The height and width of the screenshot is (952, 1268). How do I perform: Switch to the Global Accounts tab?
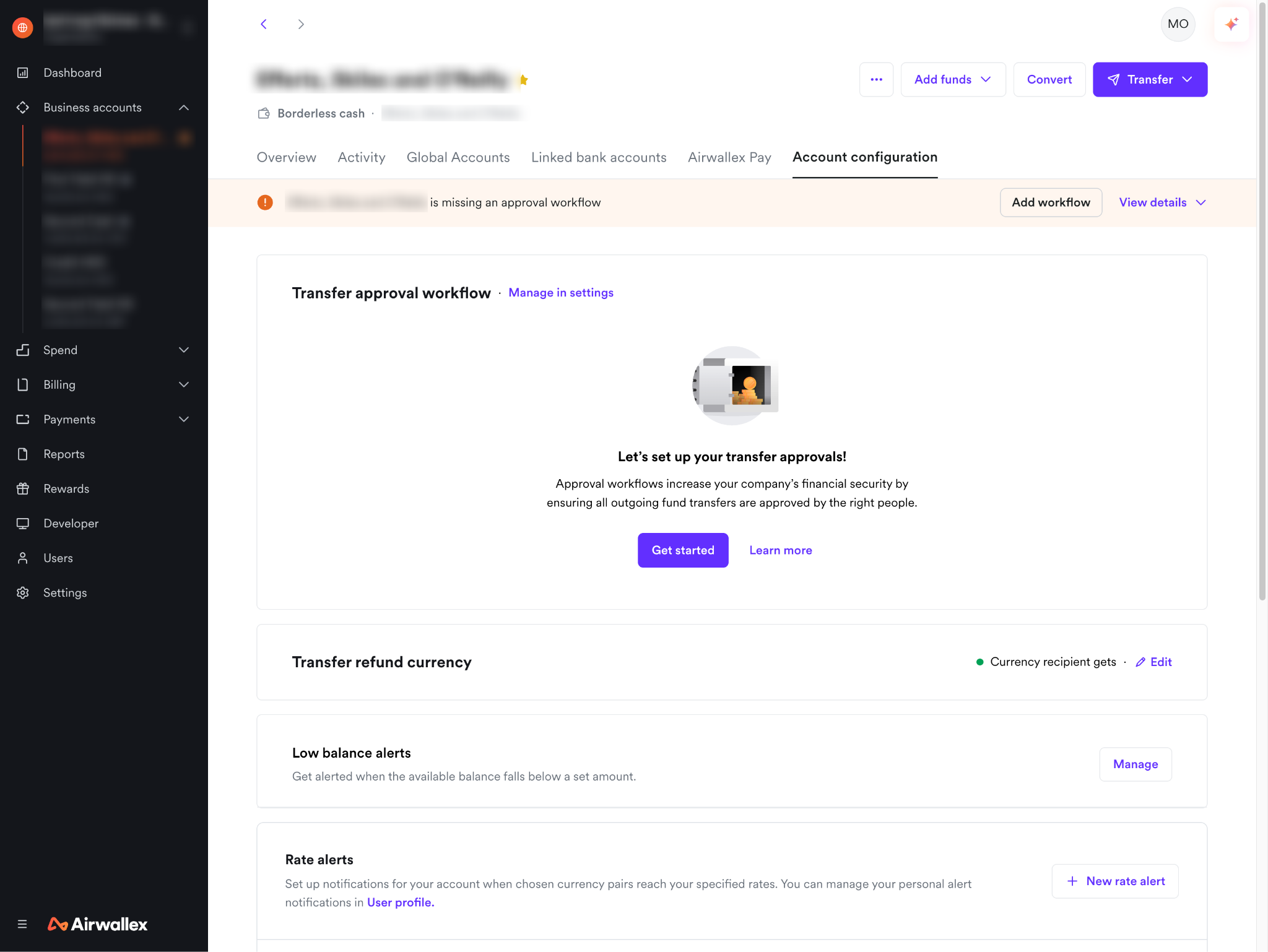(458, 157)
